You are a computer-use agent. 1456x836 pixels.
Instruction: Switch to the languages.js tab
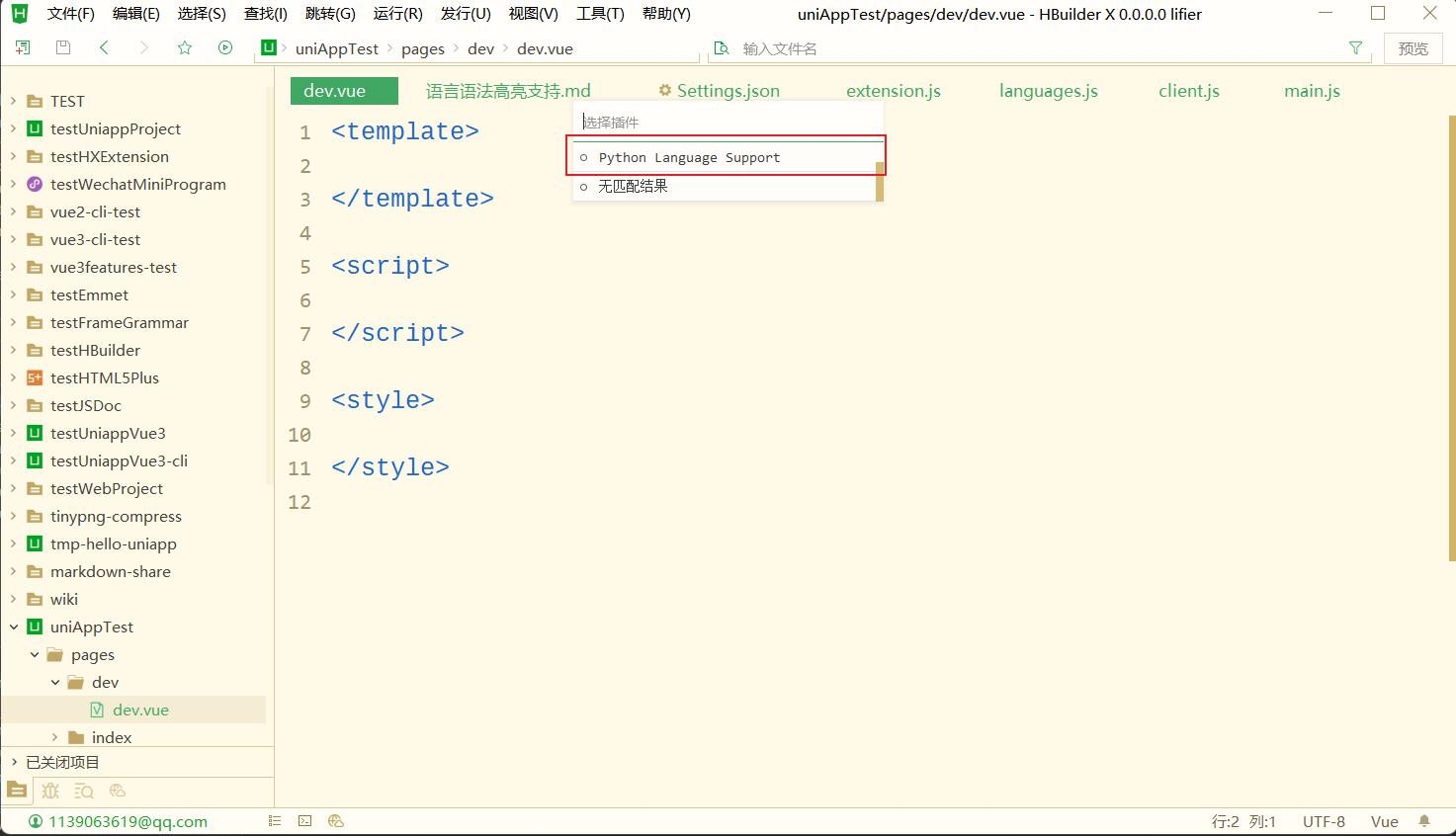coord(1049,91)
